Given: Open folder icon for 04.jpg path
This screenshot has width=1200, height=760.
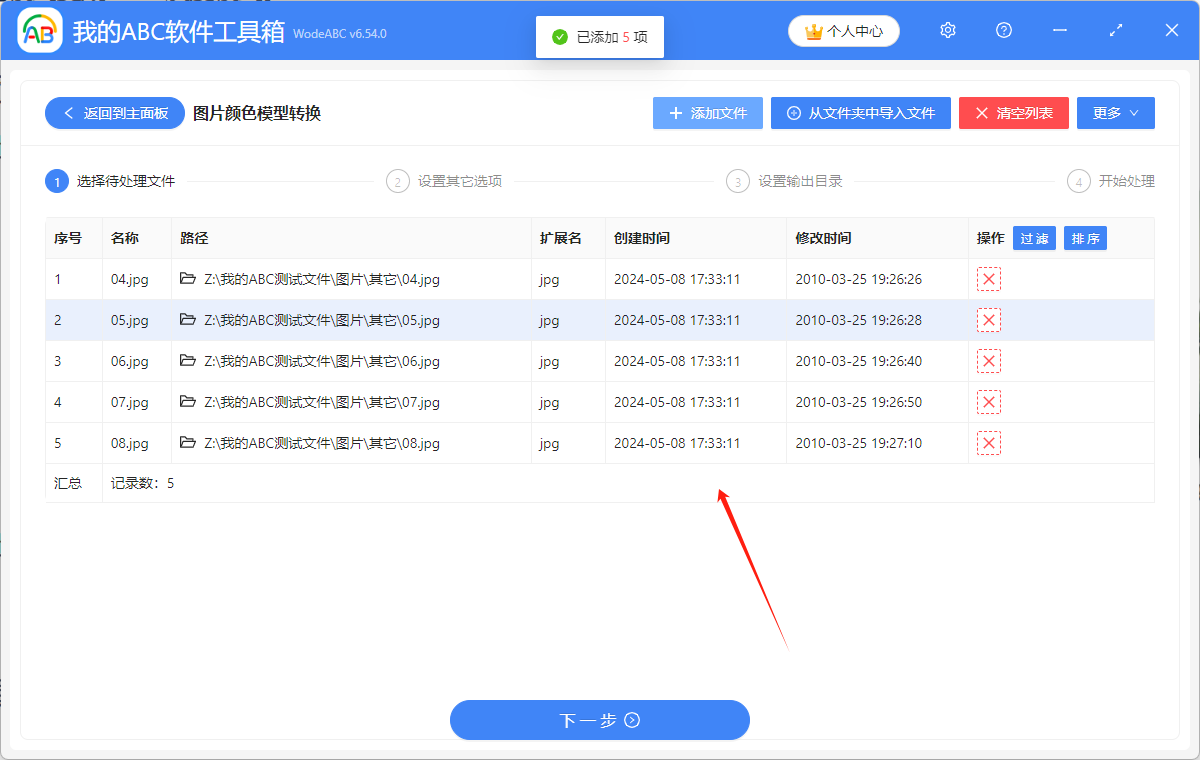Looking at the screenshot, I should [x=188, y=279].
